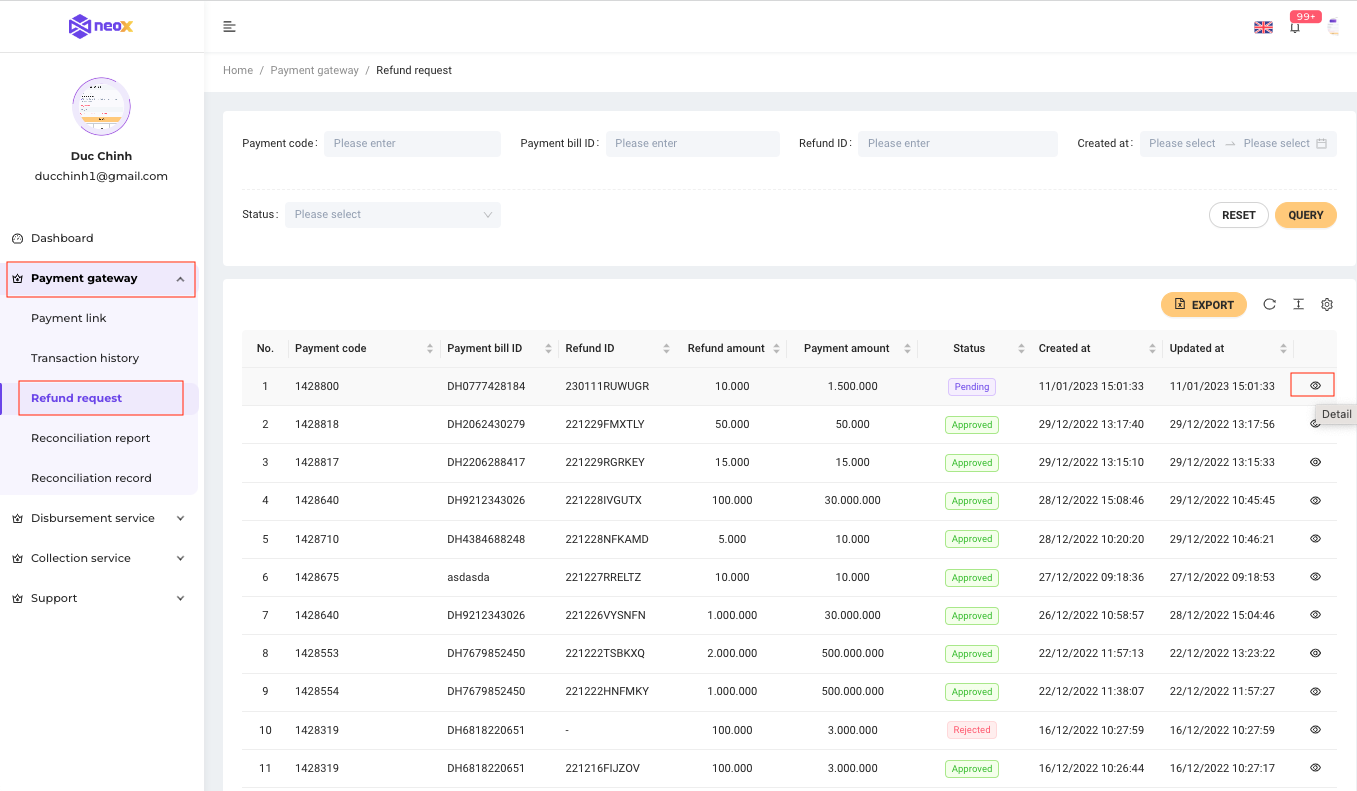Click the neoX logo
This screenshot has width=1357, height=791.
point(101,26)
